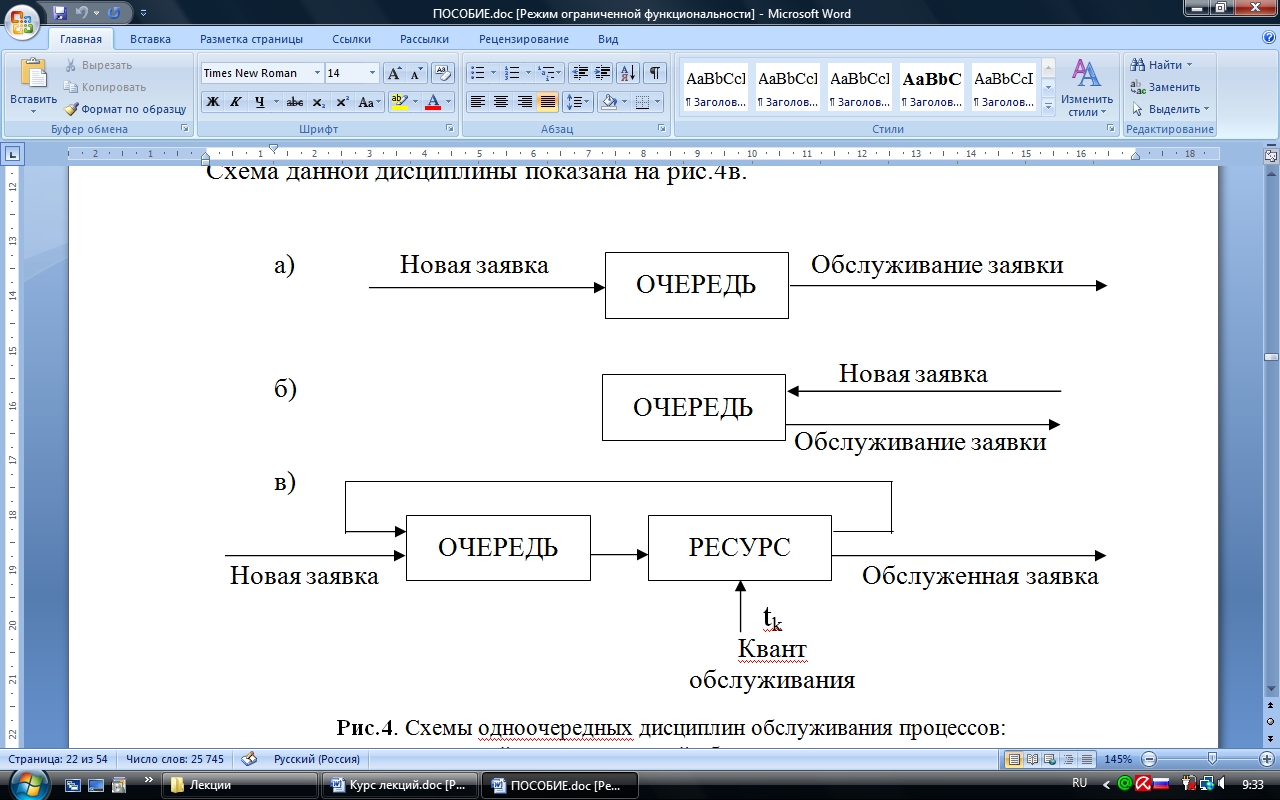The image size is (1280, 800).
Task: Expand the styles gallery more arrow
Action: tap(1048, 105)
